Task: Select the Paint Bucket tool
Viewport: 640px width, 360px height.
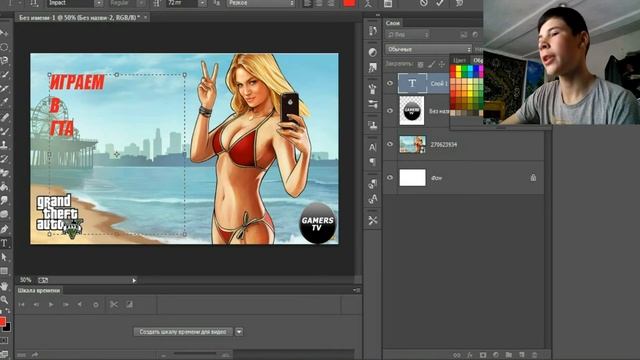Action: click(x=4, y=187)
